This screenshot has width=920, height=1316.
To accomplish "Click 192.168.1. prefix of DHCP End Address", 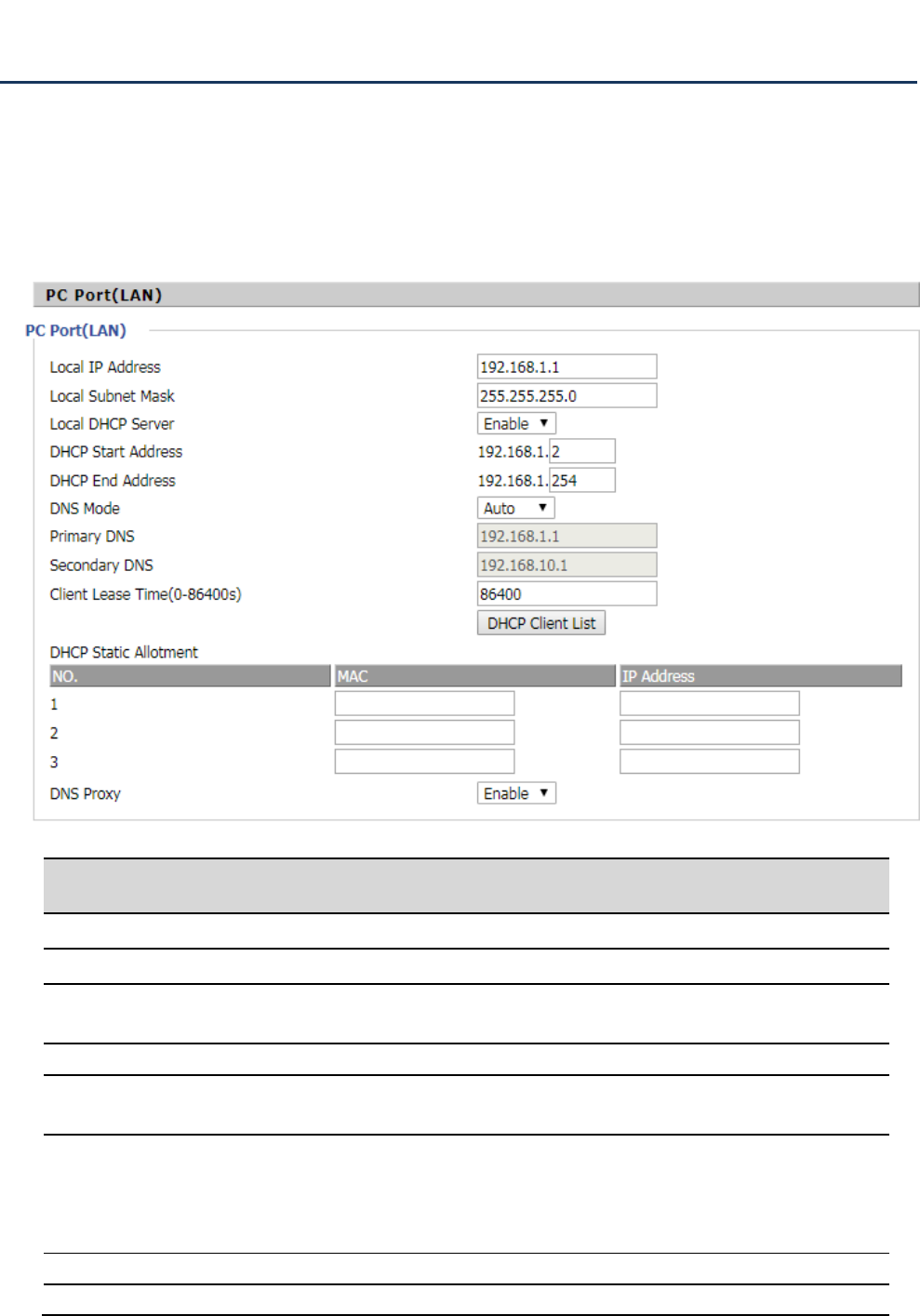I will pyautogui.click(x=513, y=480).
